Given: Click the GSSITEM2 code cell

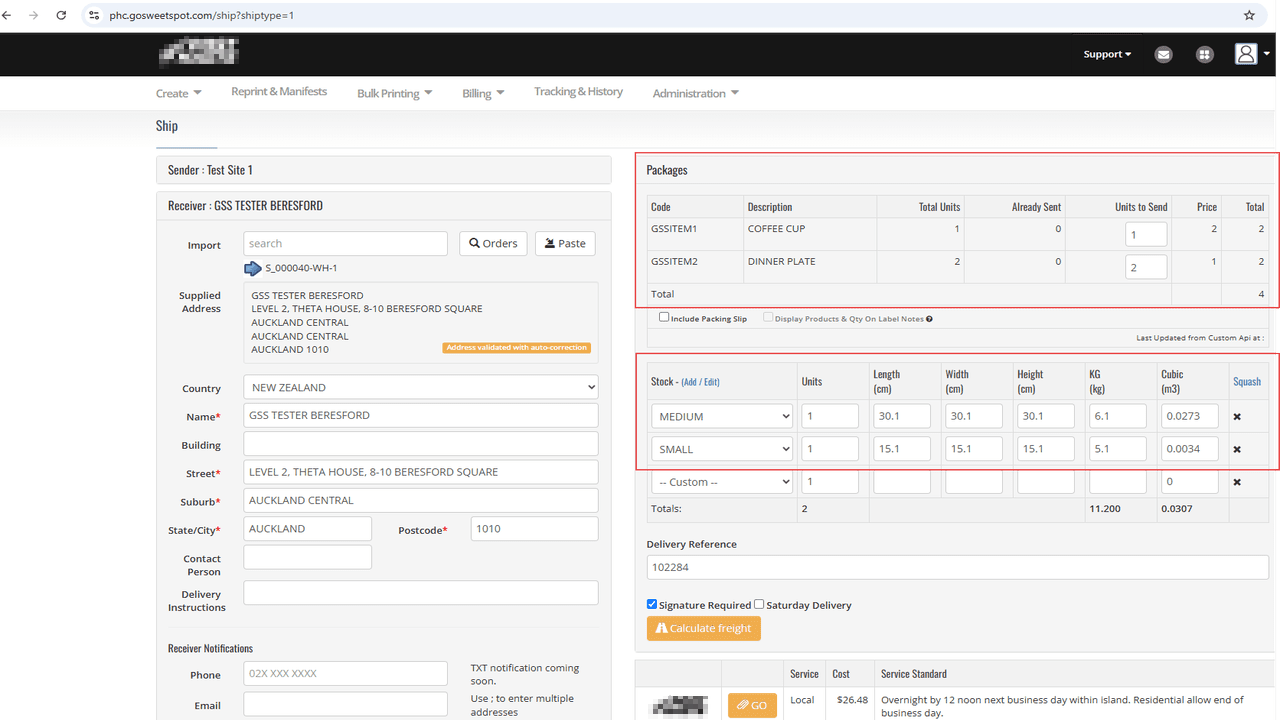Looking at the screenshot, I should click(x=695, y=267).
